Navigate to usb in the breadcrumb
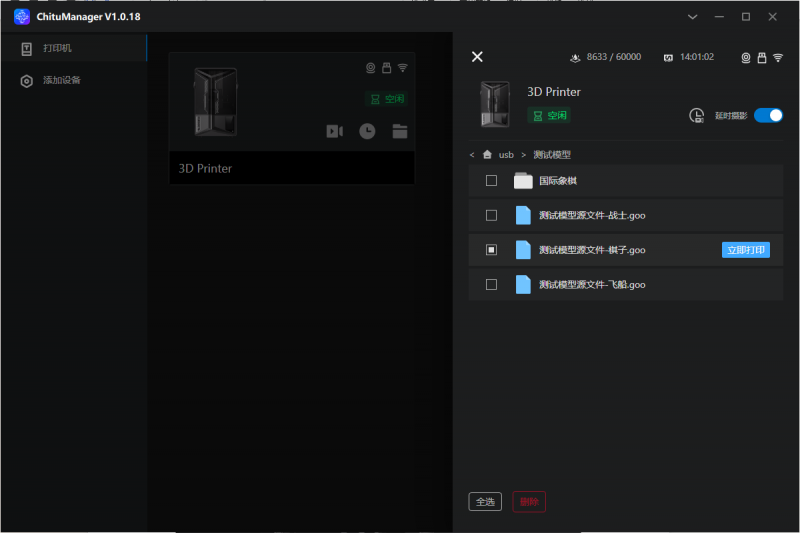The image size is (800, 533). (506, 155)
